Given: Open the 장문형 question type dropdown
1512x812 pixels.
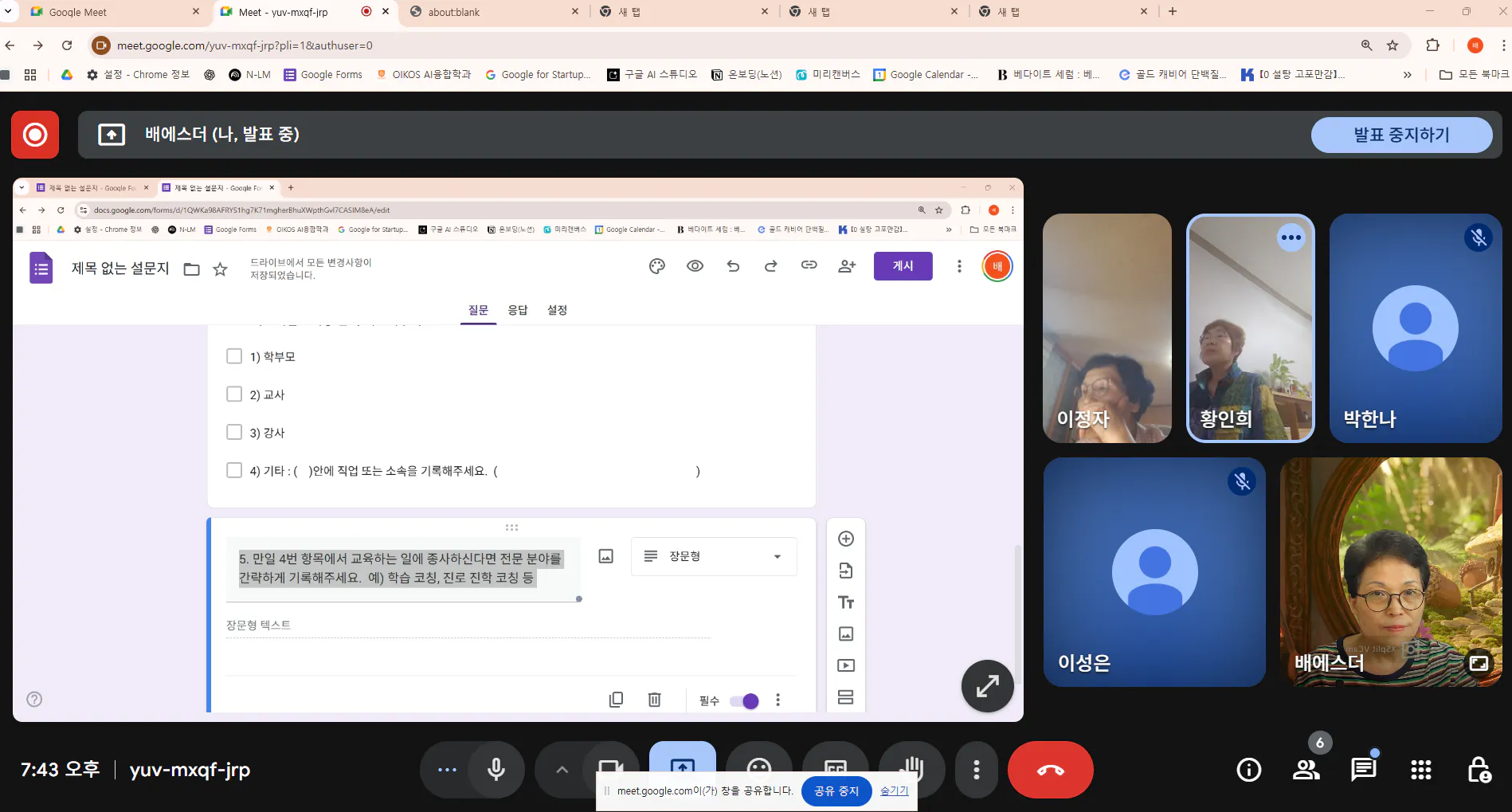Looking at the screenshot, I should point(711,556).
